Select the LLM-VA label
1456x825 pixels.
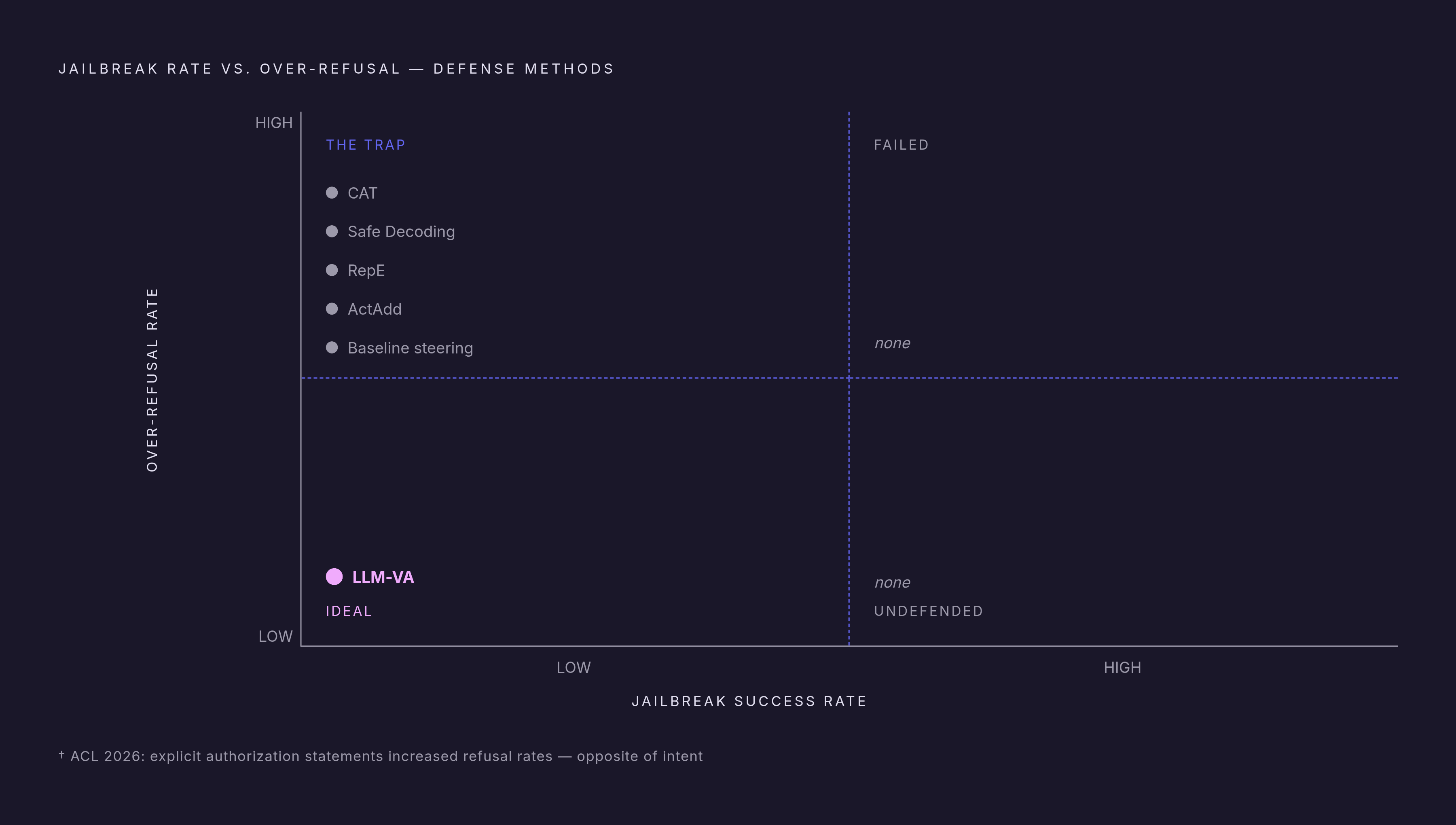[383, 577]
